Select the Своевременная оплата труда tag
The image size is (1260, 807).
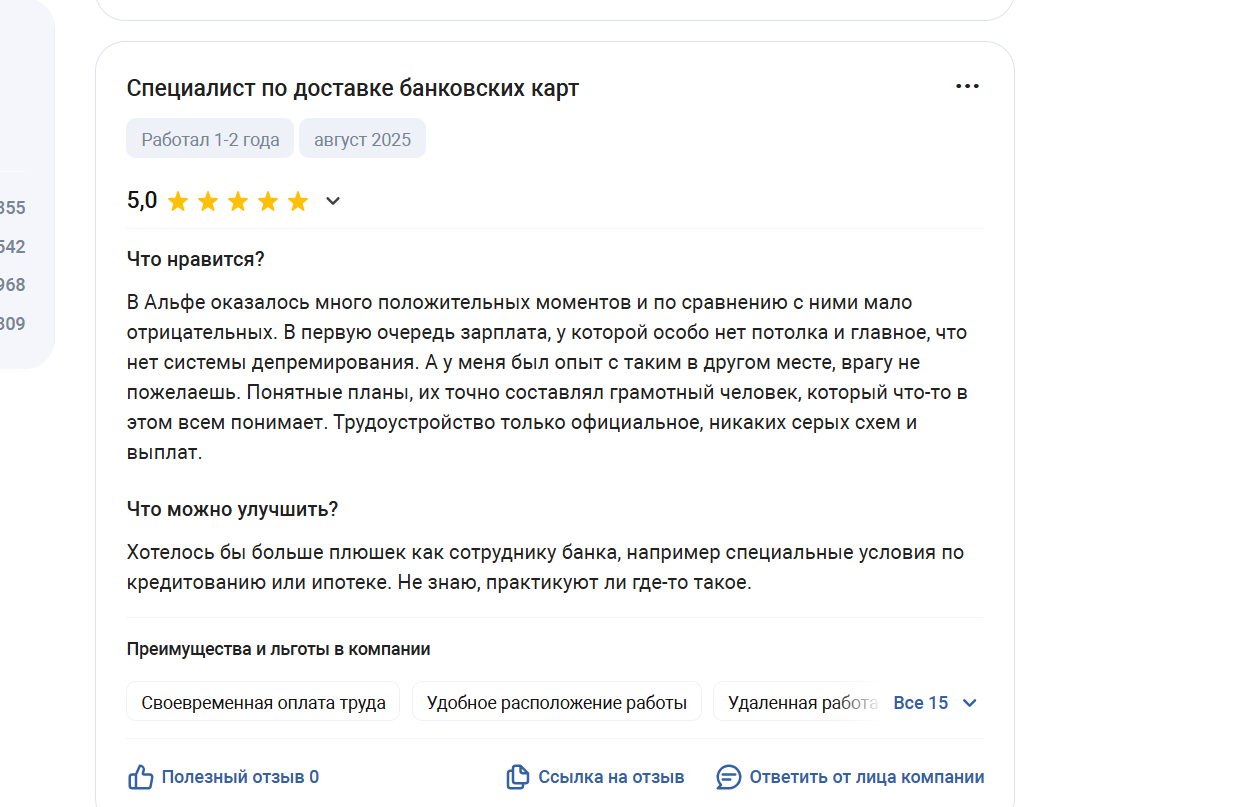coord(263,702)
